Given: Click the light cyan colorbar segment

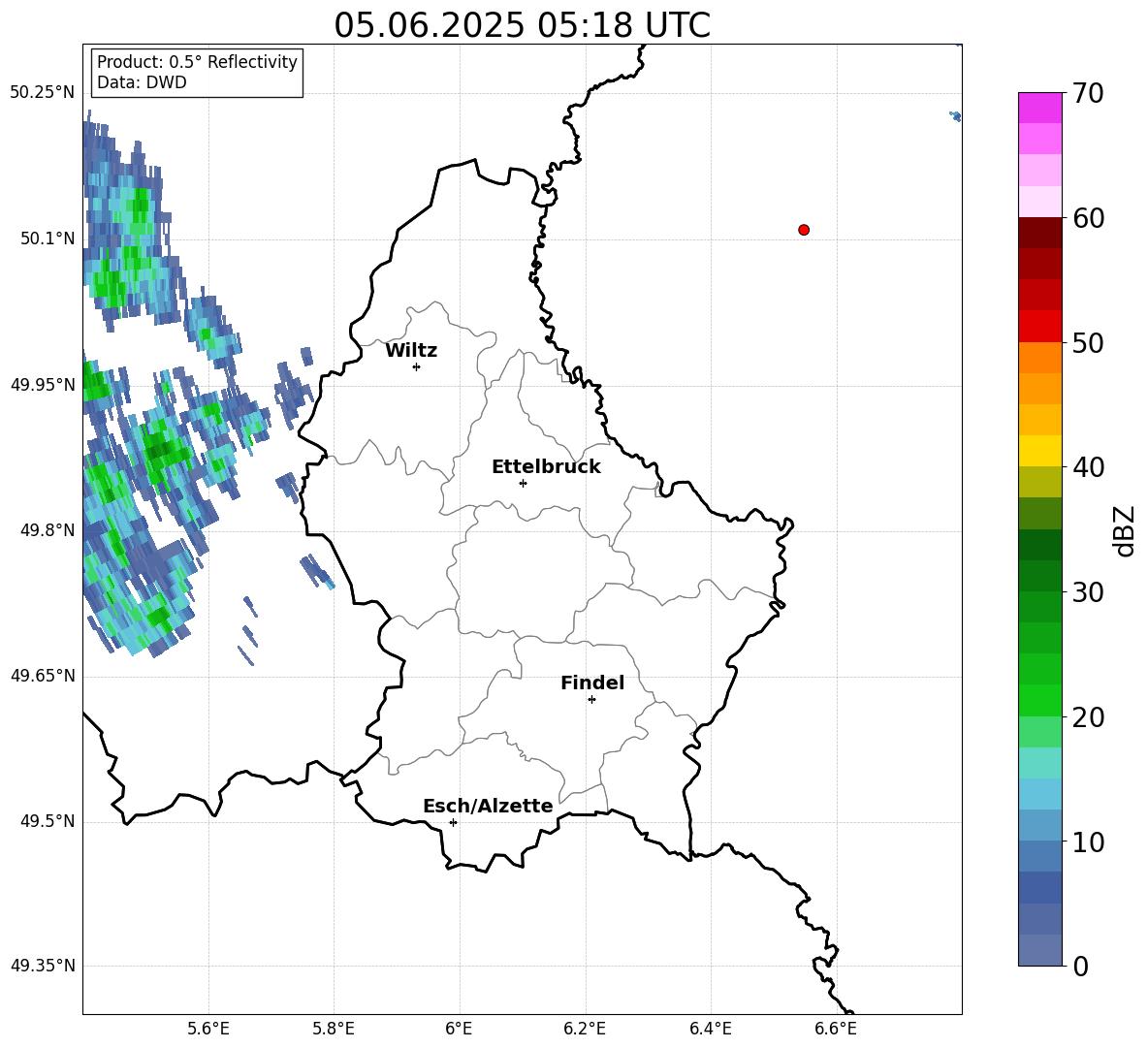Looking at the screenshot, I should pyautogui.click(x=1039, y=764).
